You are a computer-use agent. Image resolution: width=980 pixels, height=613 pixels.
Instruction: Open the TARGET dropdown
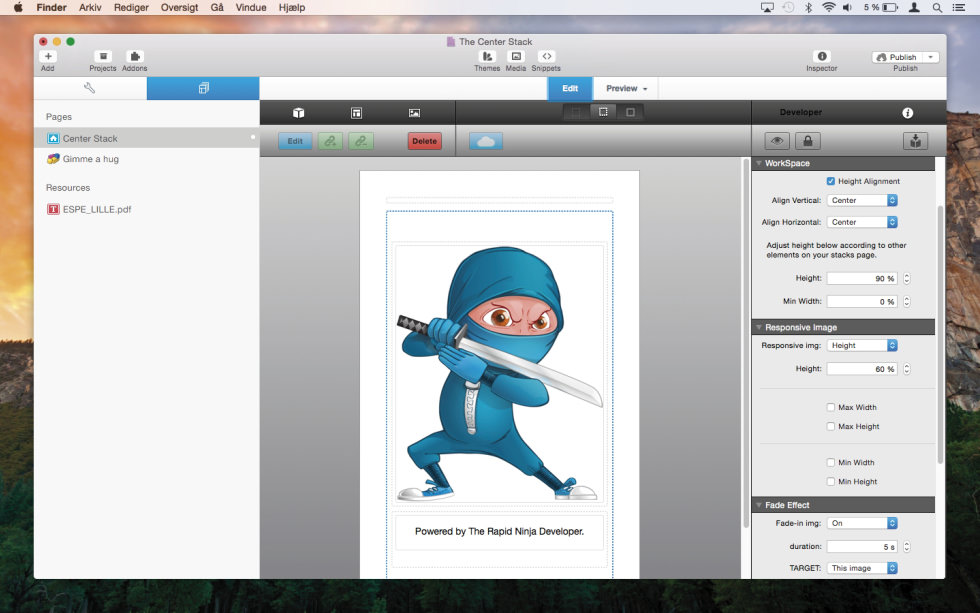[x=862, y=568]
